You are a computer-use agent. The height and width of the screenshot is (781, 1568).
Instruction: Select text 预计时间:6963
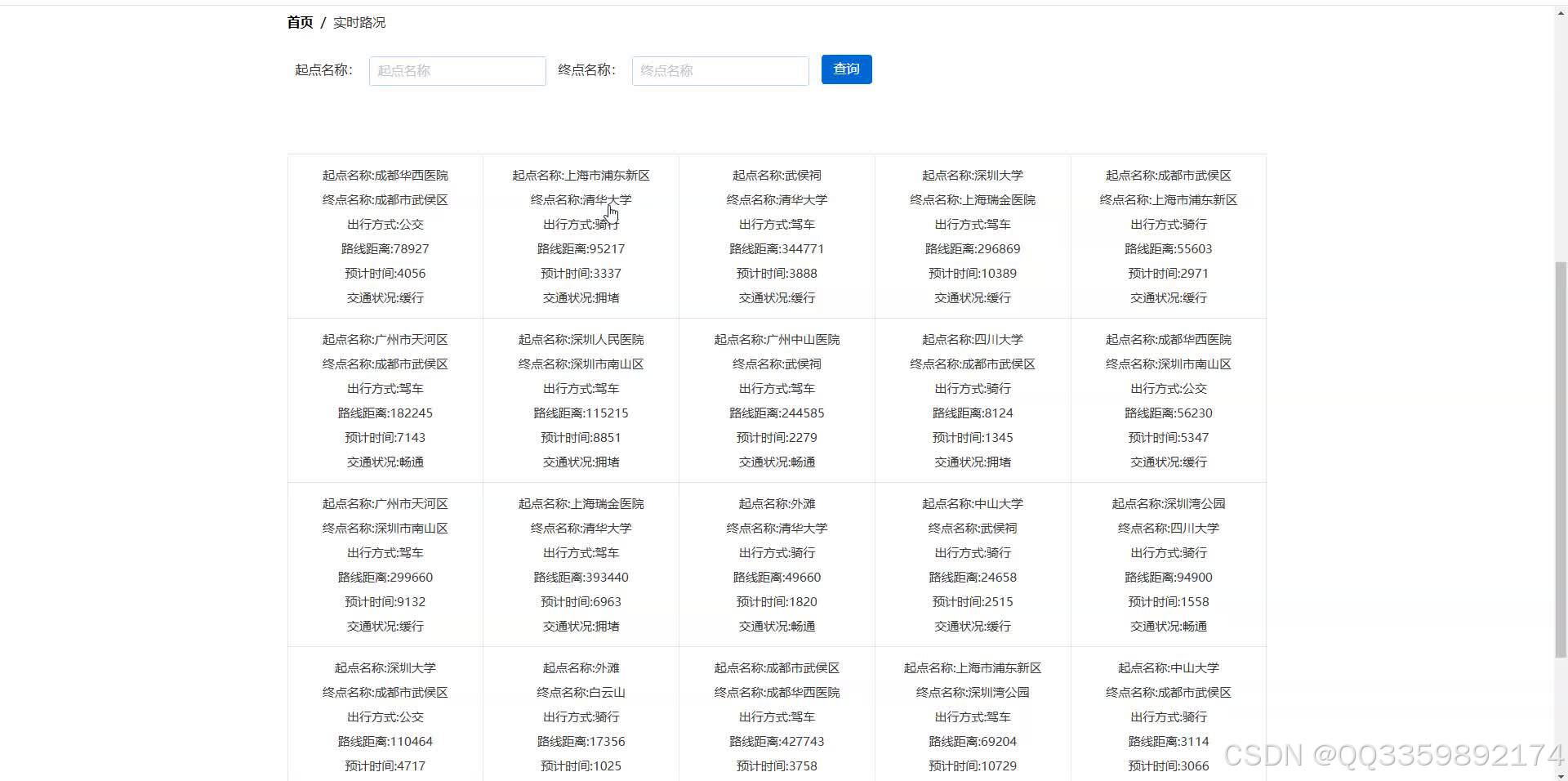581,602
